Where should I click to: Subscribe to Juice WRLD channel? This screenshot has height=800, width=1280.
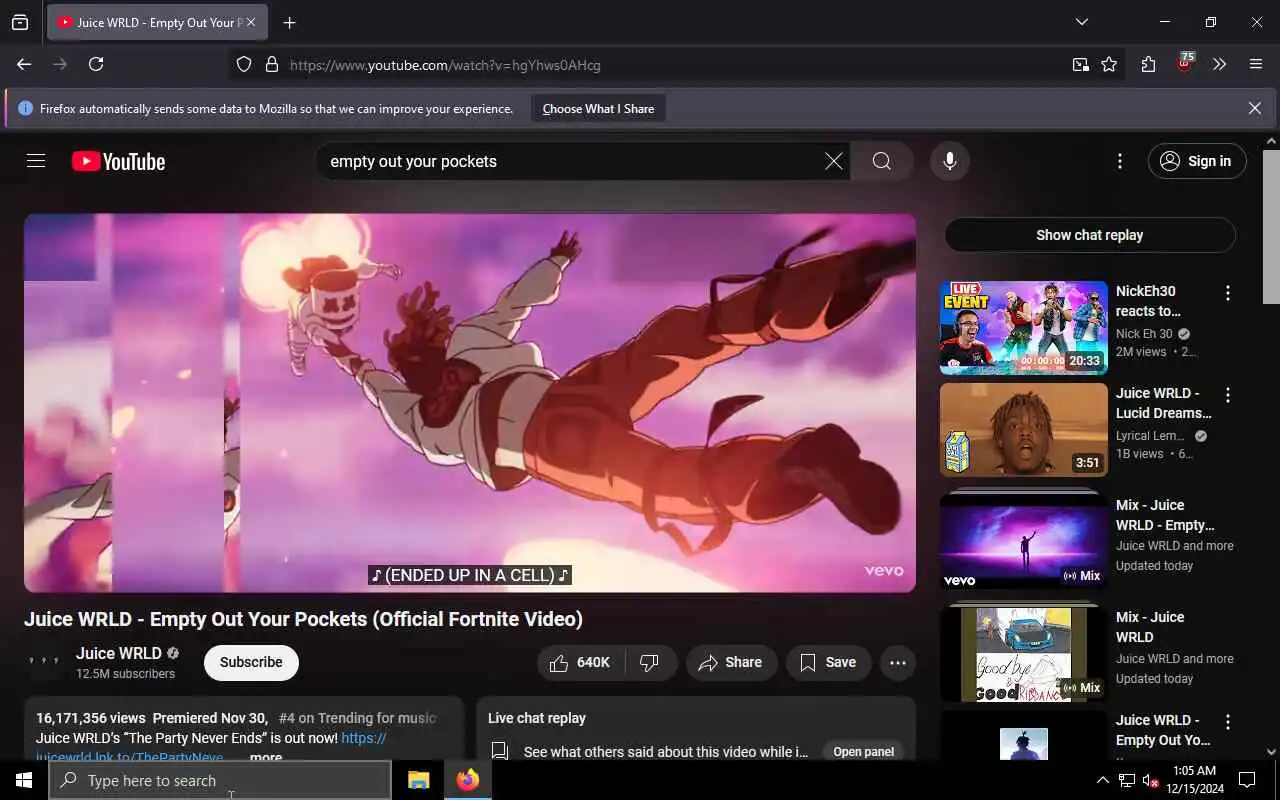pos(251,662)
